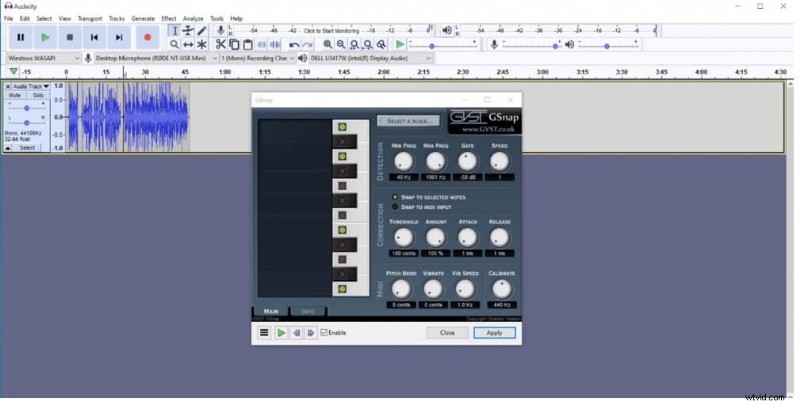
Task: Click the Apply button in GSnap
Action: click(494, 333)
